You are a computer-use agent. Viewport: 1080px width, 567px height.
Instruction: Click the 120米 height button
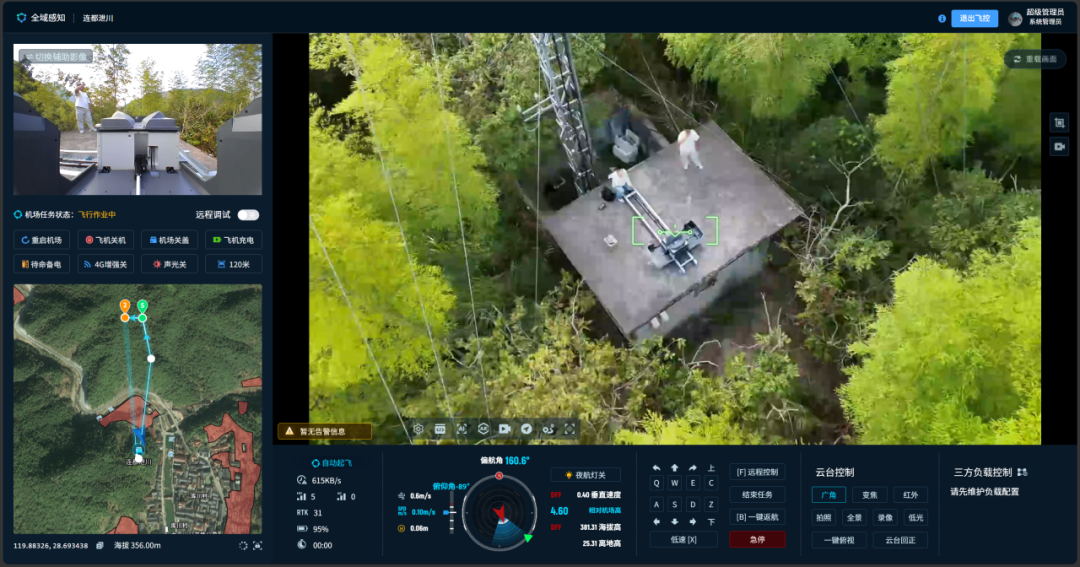tap(233, 264)
